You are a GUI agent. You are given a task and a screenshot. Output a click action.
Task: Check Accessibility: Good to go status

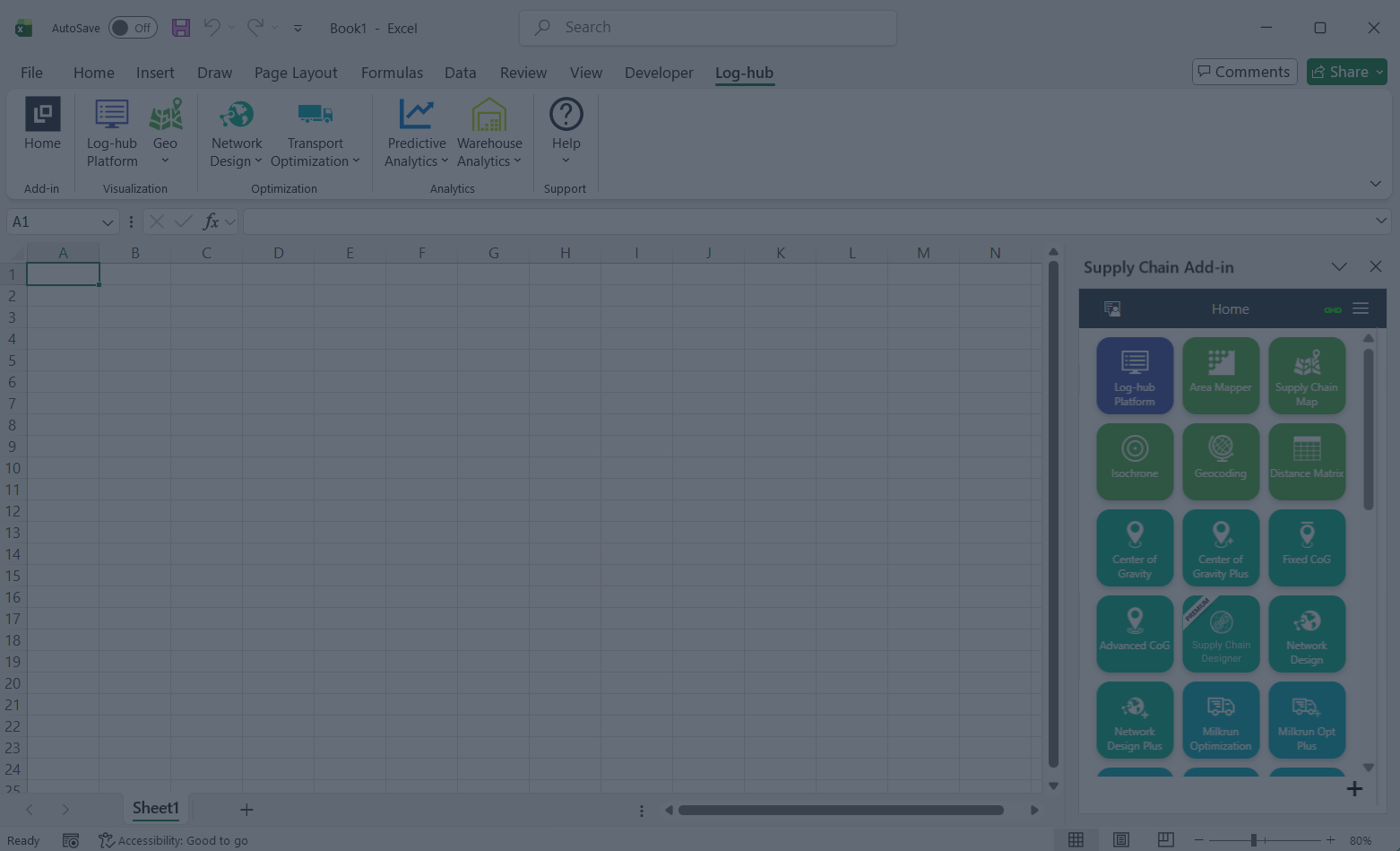point(174,840)
